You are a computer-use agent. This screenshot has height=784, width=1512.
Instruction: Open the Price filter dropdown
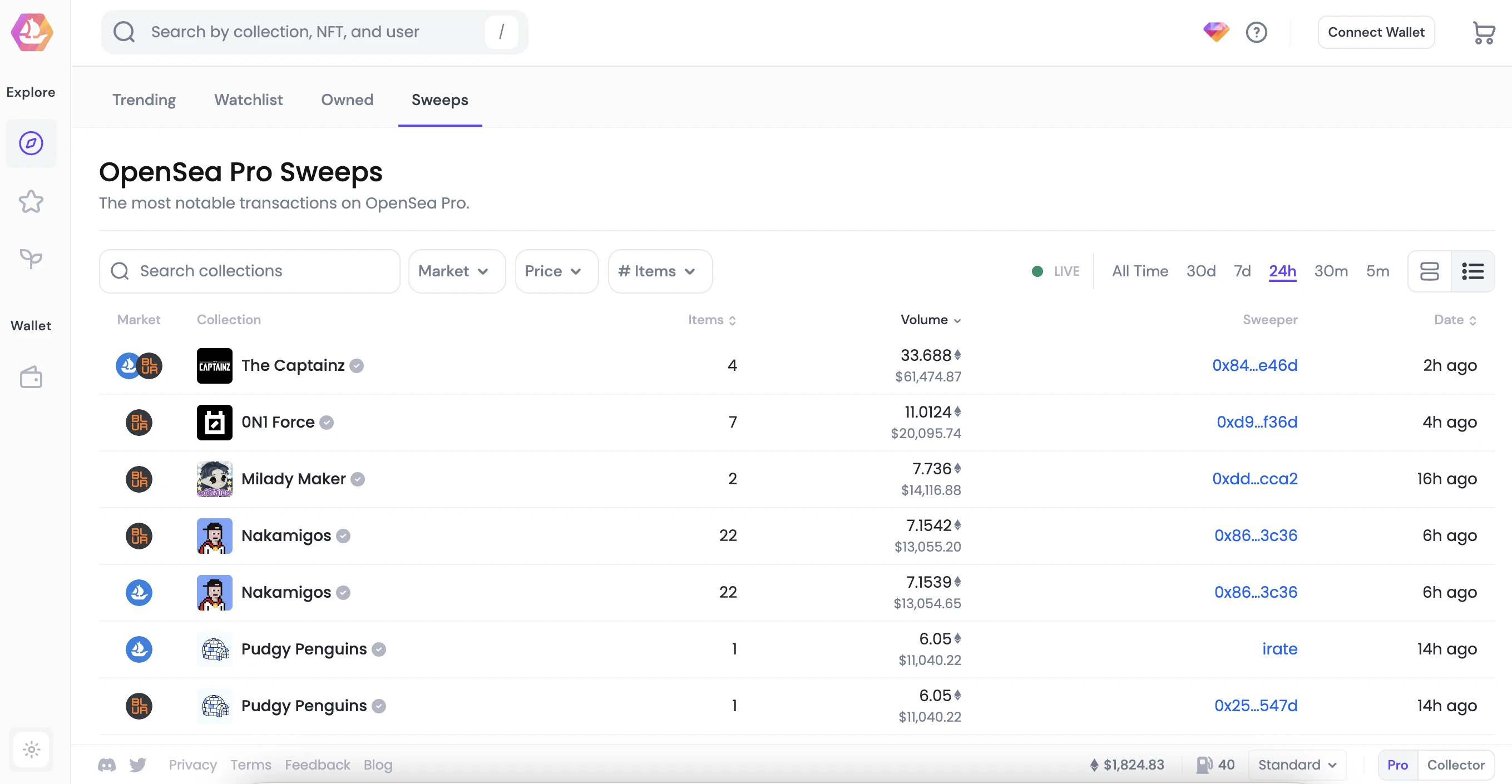point(556,271)
